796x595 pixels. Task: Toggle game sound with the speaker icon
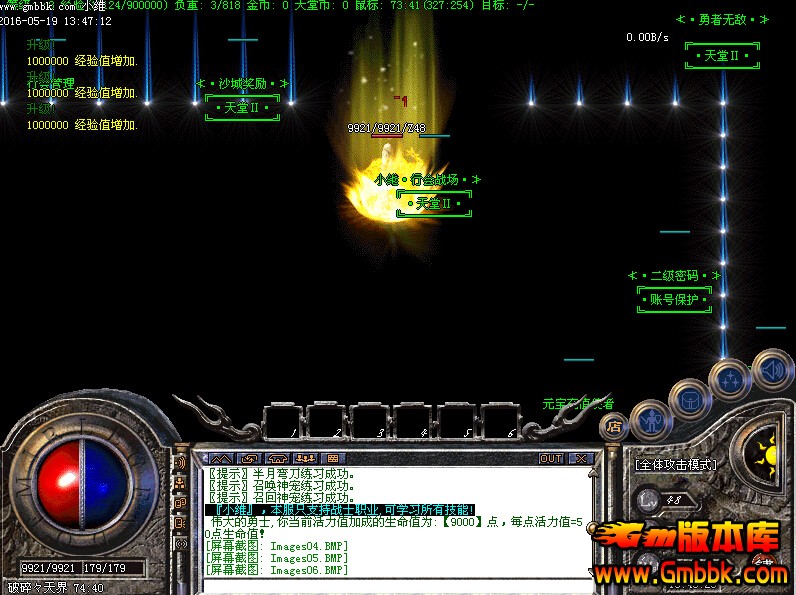pyautogui.click(x=772, y=369)
